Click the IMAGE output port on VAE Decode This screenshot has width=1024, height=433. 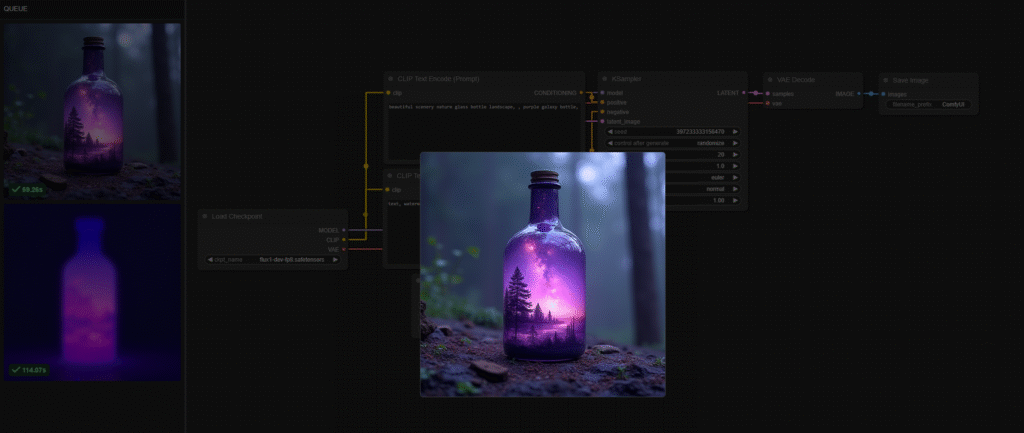point(858,93)
